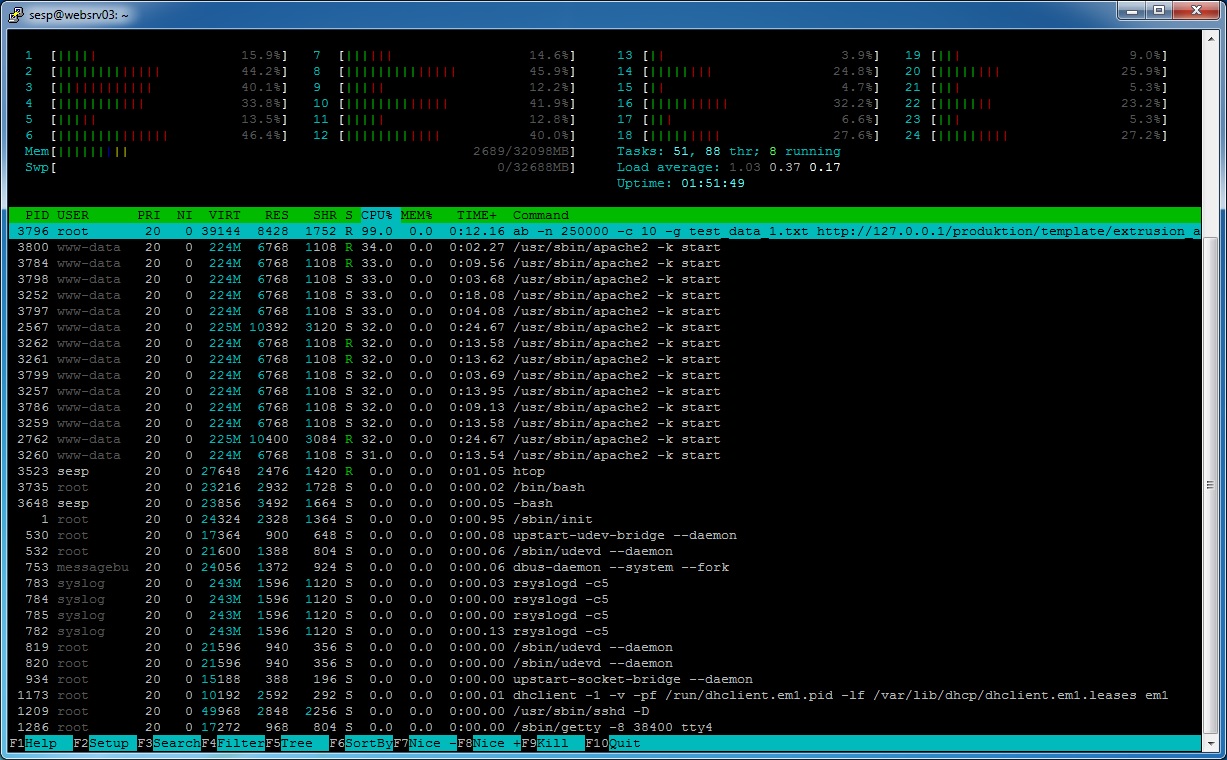
Task: Select the upstart-udev-bridge process row
Action: point(604,535)
